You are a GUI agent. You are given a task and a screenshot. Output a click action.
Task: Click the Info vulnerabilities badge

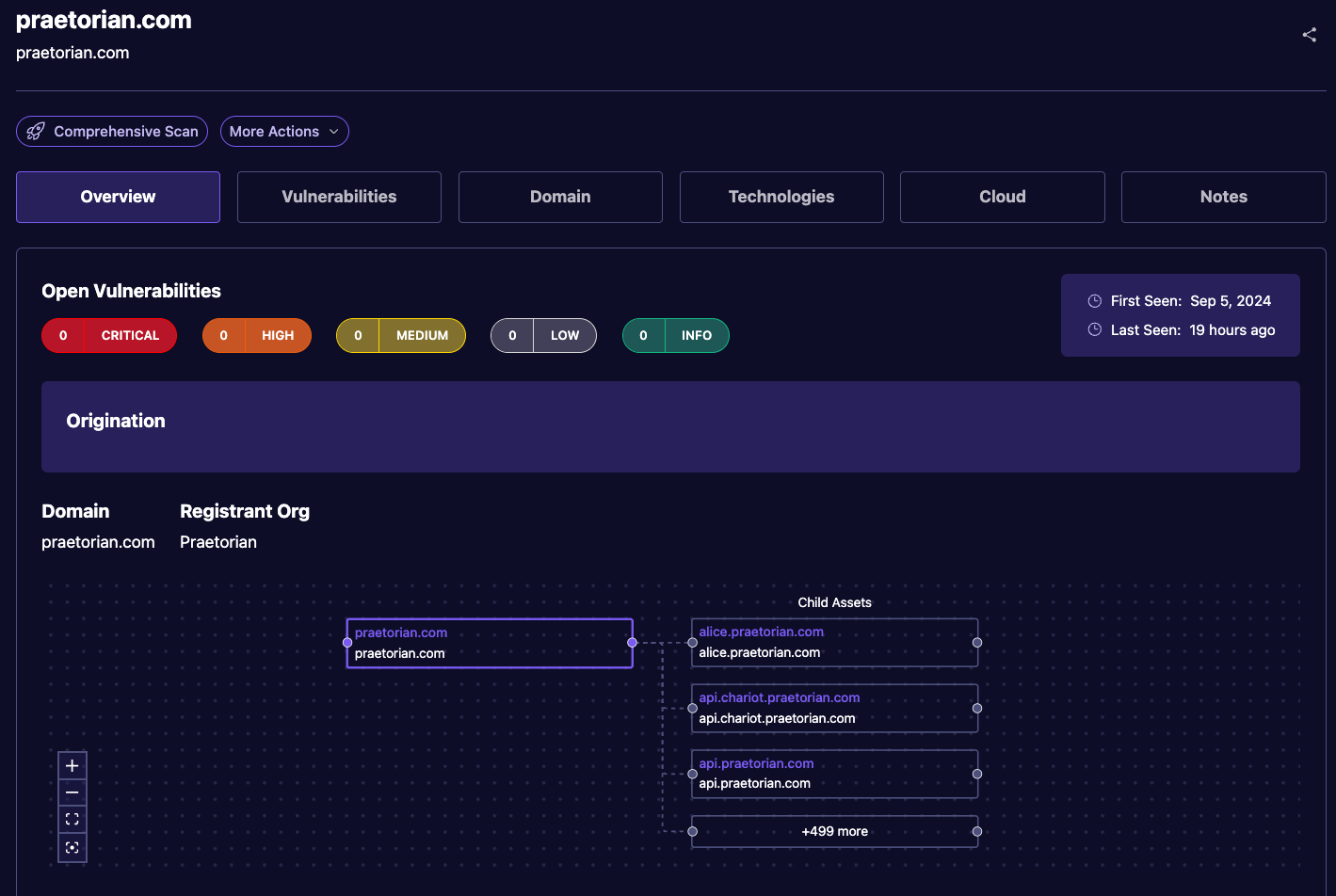click(x=676, y=336)
